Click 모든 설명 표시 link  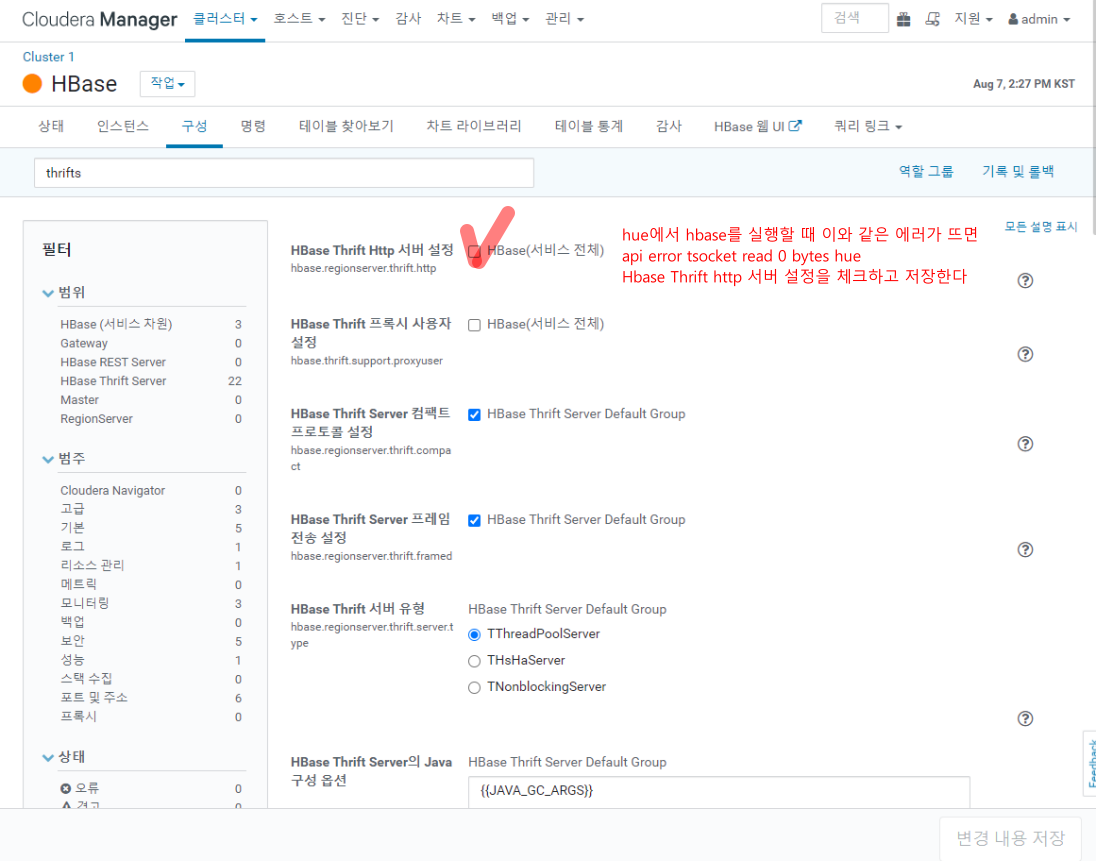click(x=1041, y=226)
